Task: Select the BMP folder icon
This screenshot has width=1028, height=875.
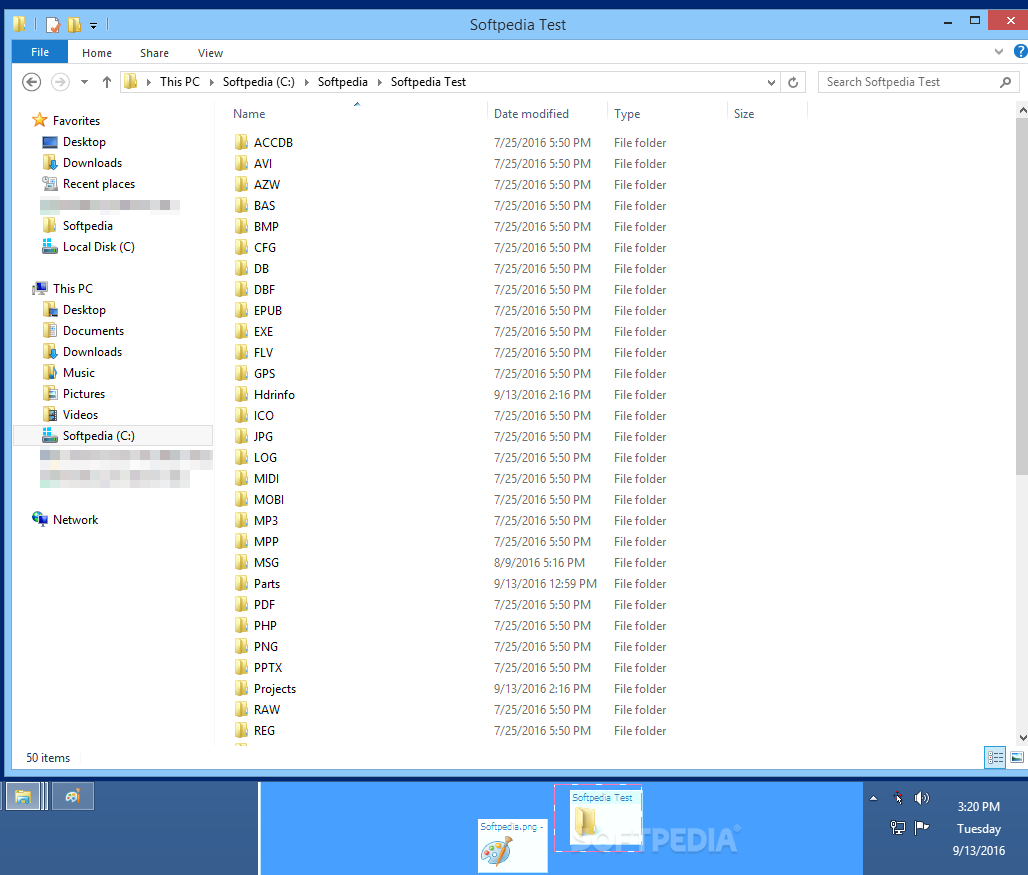Action: (x=242, y=226)
